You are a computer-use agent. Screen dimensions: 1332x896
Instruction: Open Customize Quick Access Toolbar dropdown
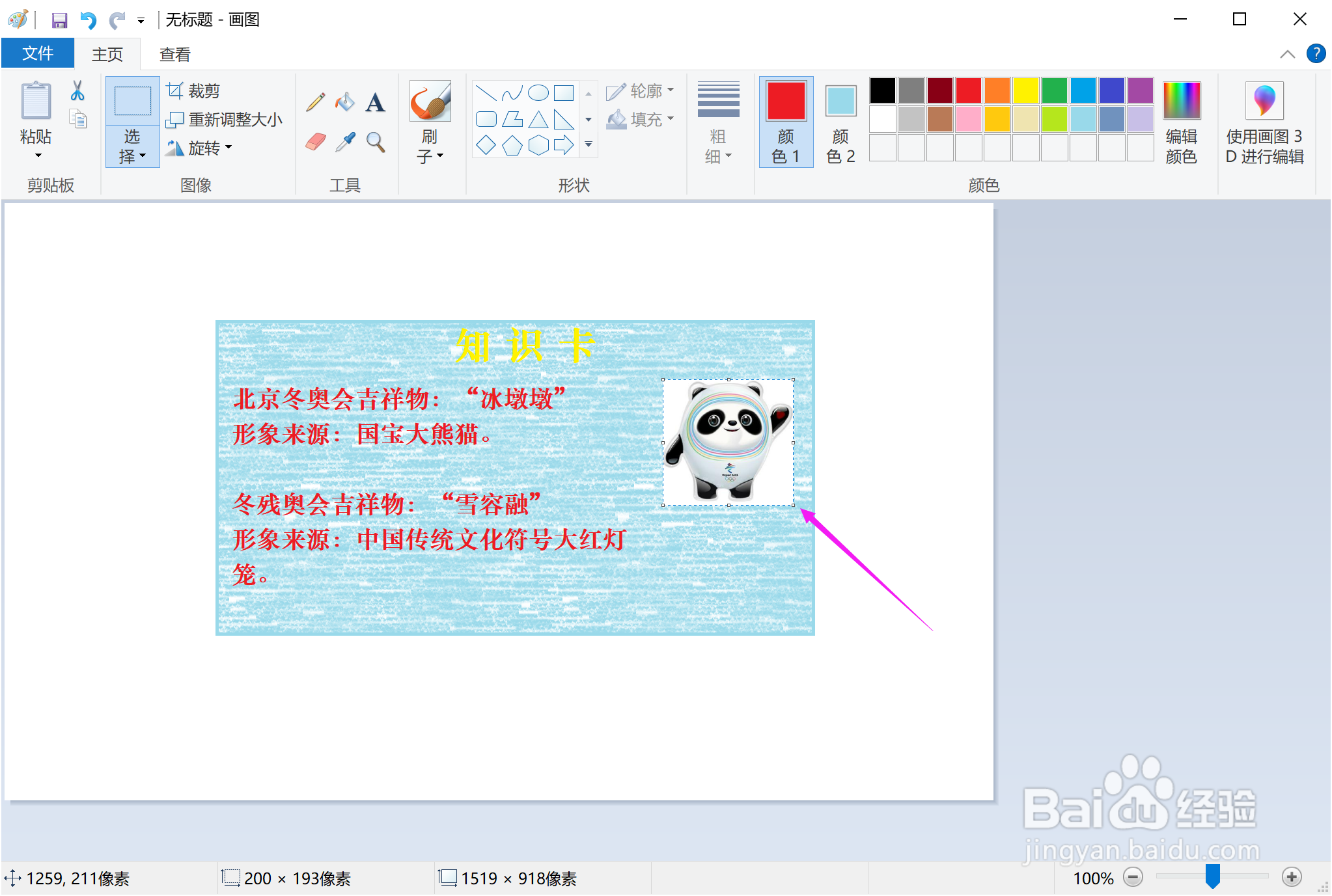coord(141,21)
